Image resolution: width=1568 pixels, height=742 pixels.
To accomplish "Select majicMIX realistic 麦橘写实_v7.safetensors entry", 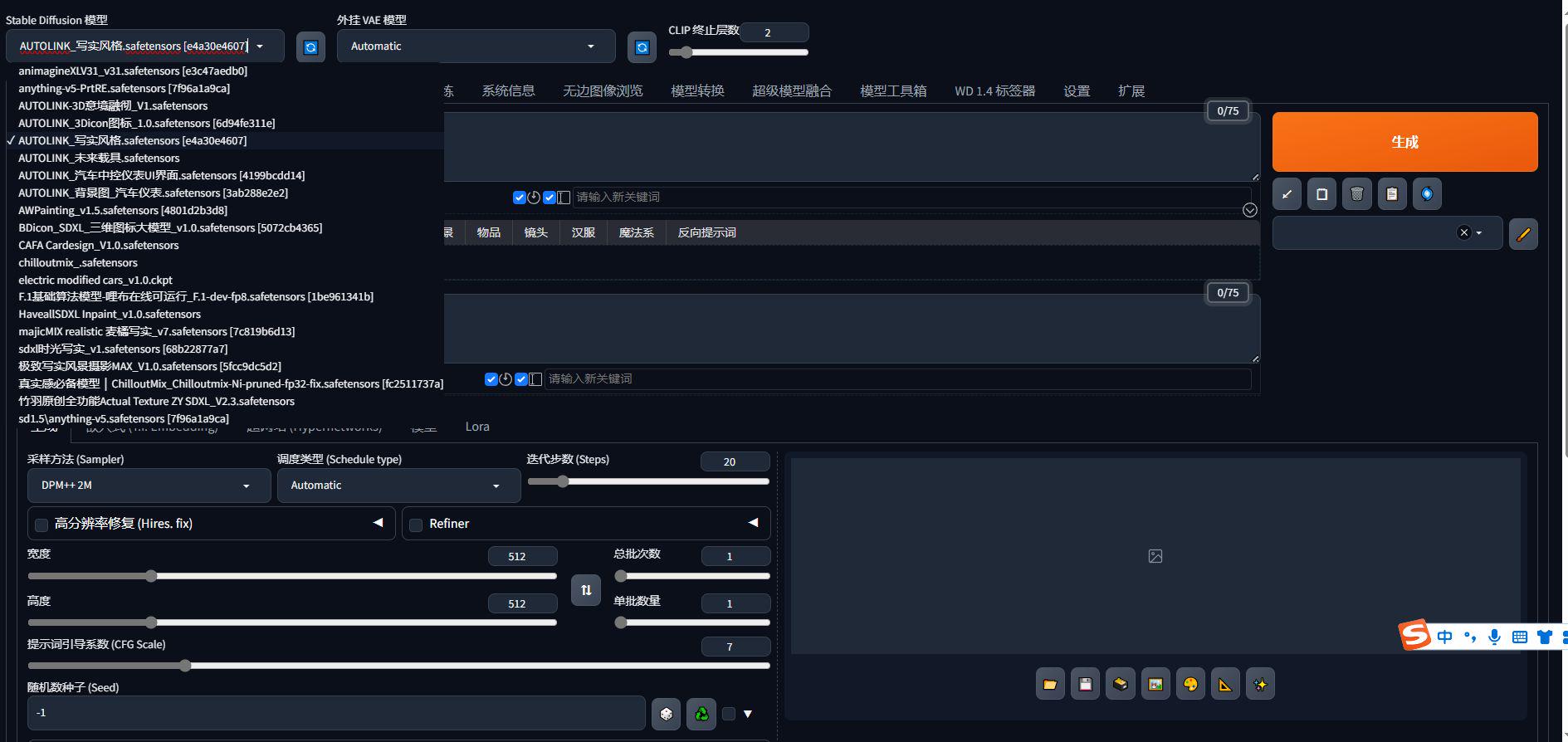I will [156, 332].
